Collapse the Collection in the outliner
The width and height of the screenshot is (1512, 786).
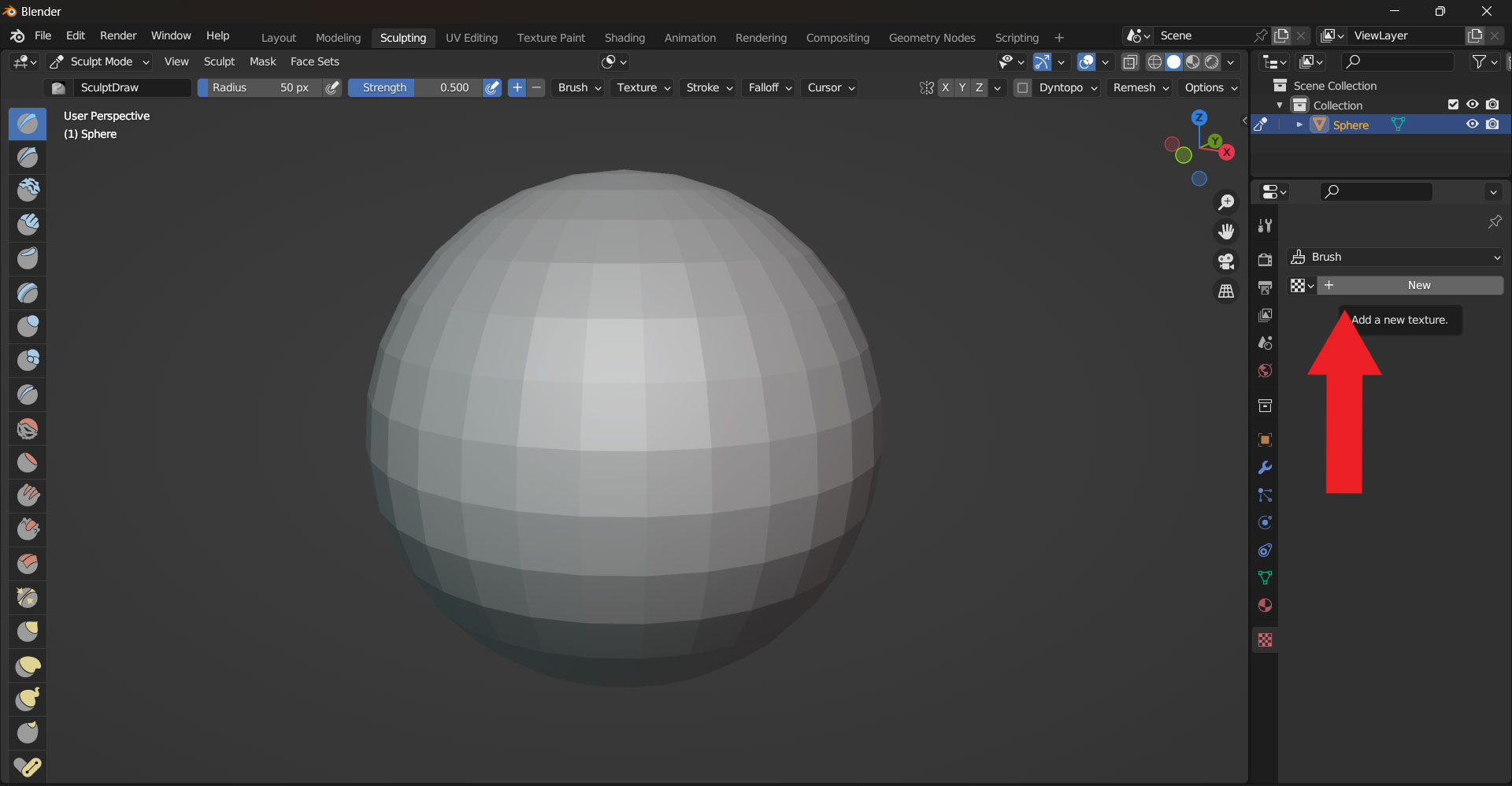(x=1280, y=105)
